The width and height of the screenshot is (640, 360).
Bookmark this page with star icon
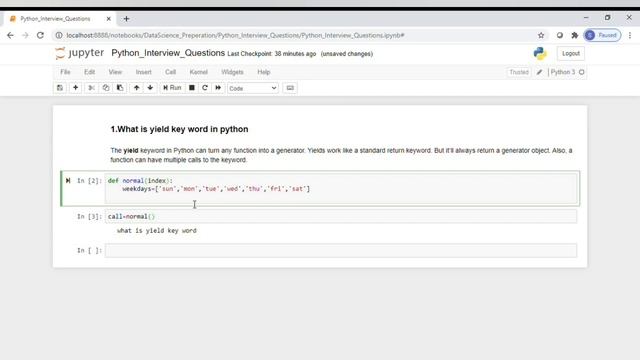(541, 36)
